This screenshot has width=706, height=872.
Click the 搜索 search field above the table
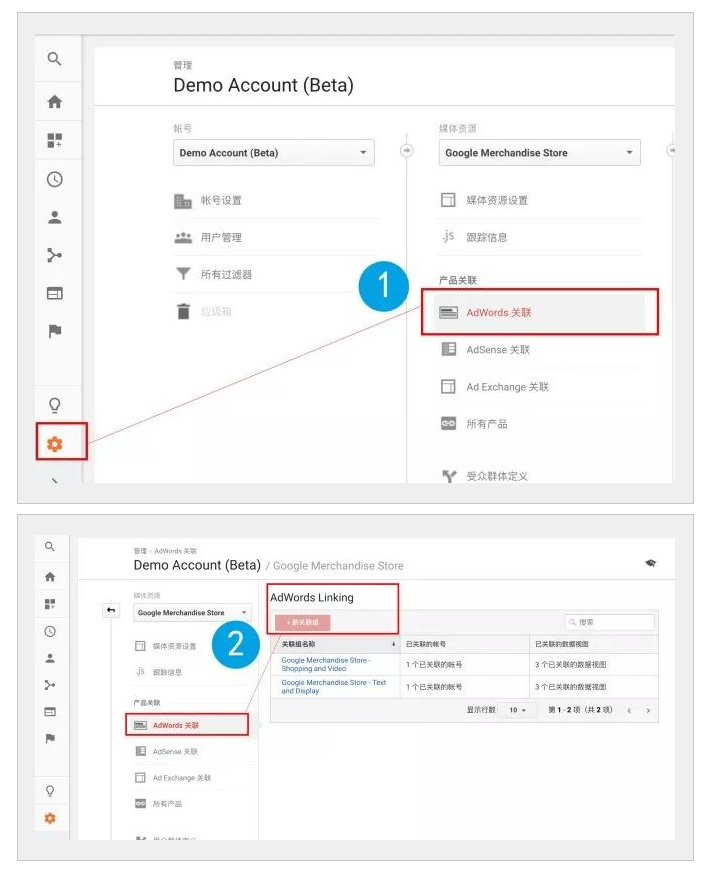(610, 622)
